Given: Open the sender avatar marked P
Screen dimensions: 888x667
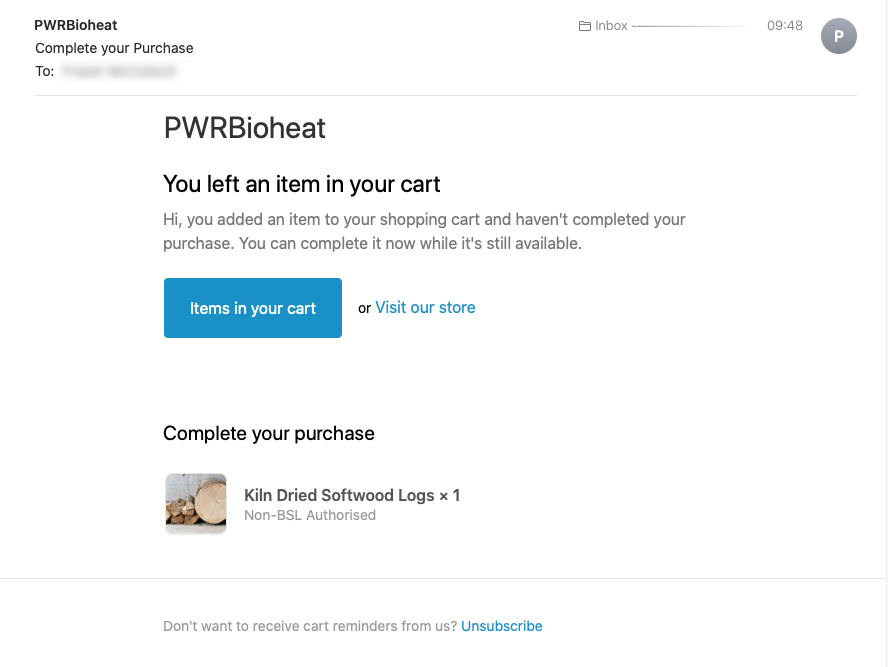Looking at the screenshot, I should [839, 36].
